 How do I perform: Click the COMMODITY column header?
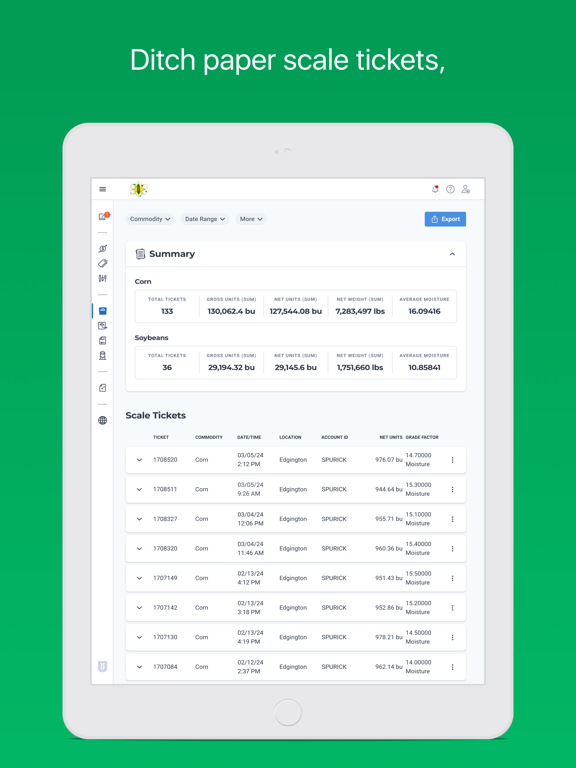click(x=209, y=437)
